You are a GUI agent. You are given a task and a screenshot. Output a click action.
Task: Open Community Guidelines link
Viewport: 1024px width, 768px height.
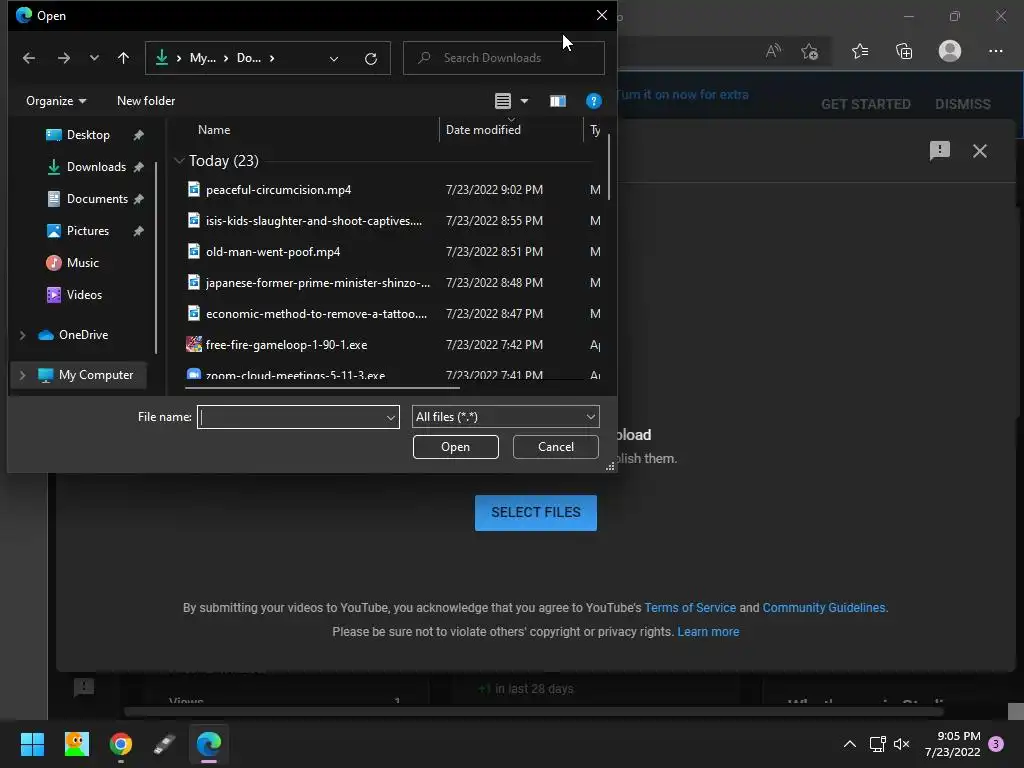pyautogui.click(x=824, y=607)
